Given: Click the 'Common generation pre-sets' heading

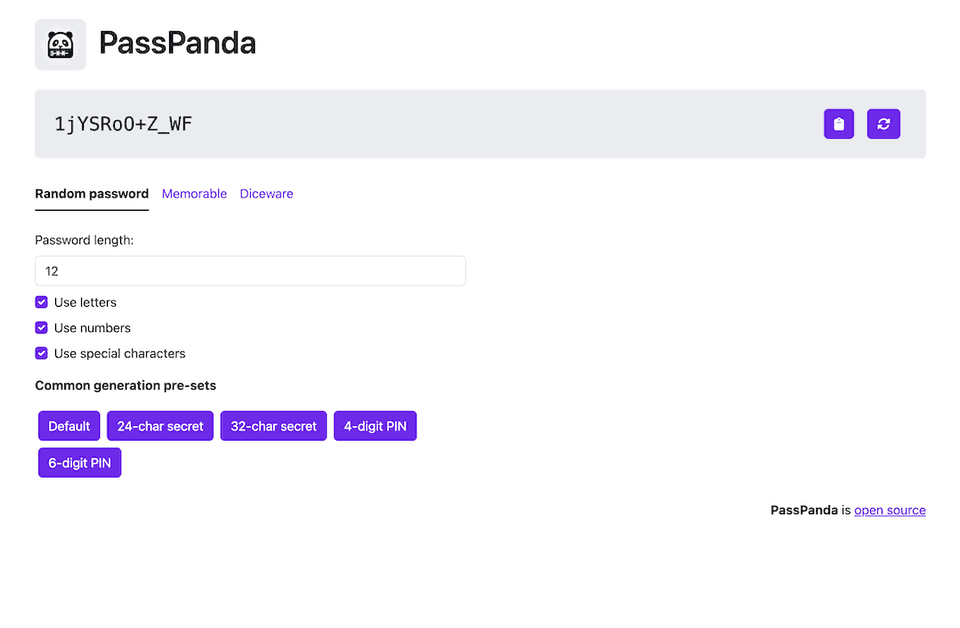Looking at the screenshot, I should coord(125,385).
